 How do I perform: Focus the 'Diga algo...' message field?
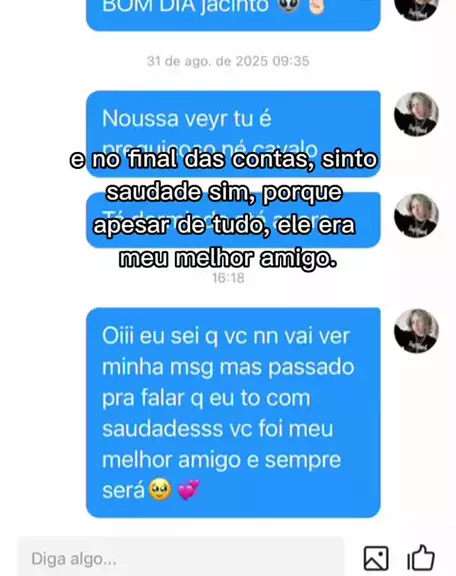point(182,558)
